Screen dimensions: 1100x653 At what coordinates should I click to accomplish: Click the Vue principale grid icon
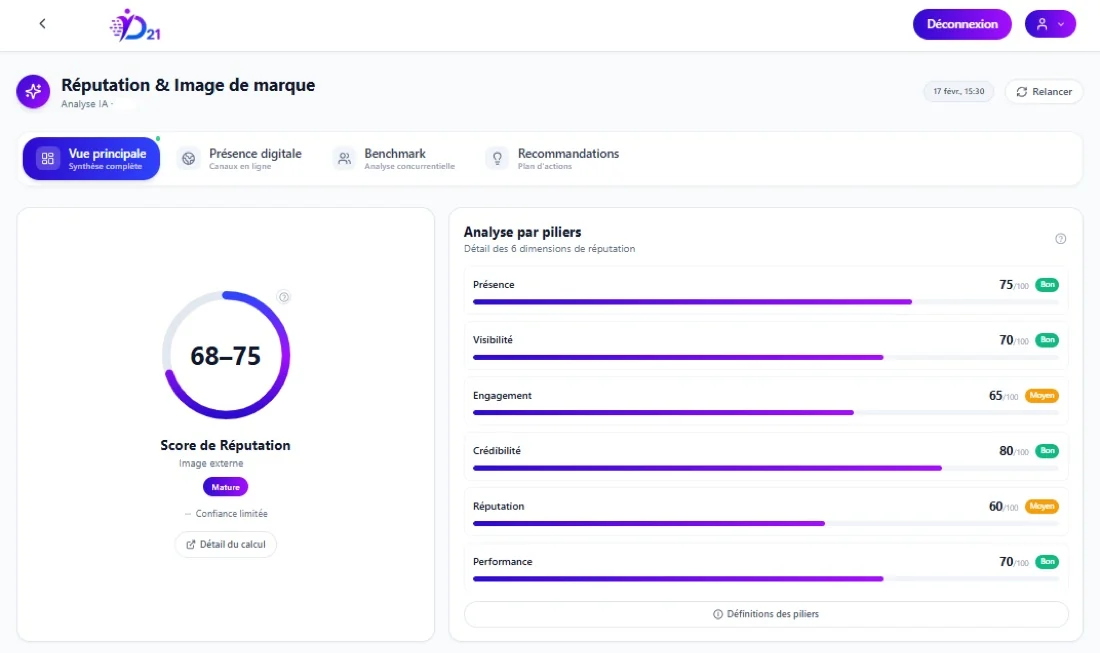48,159
